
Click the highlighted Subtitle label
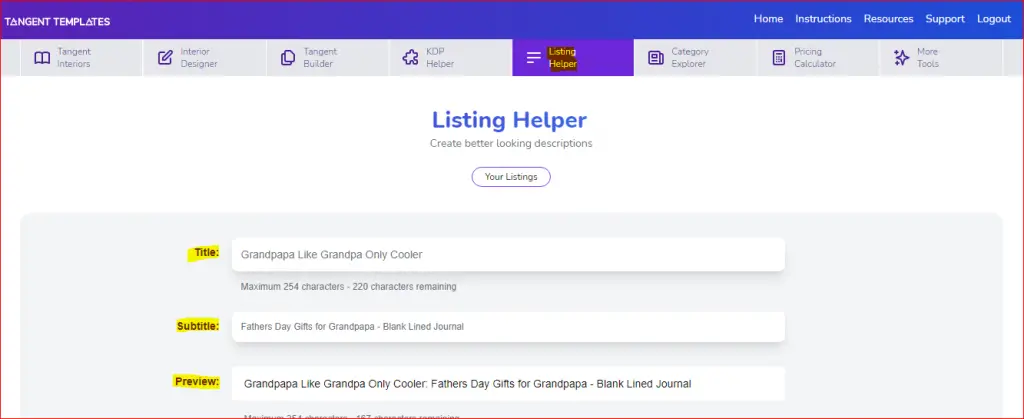[x=197, y=326]
